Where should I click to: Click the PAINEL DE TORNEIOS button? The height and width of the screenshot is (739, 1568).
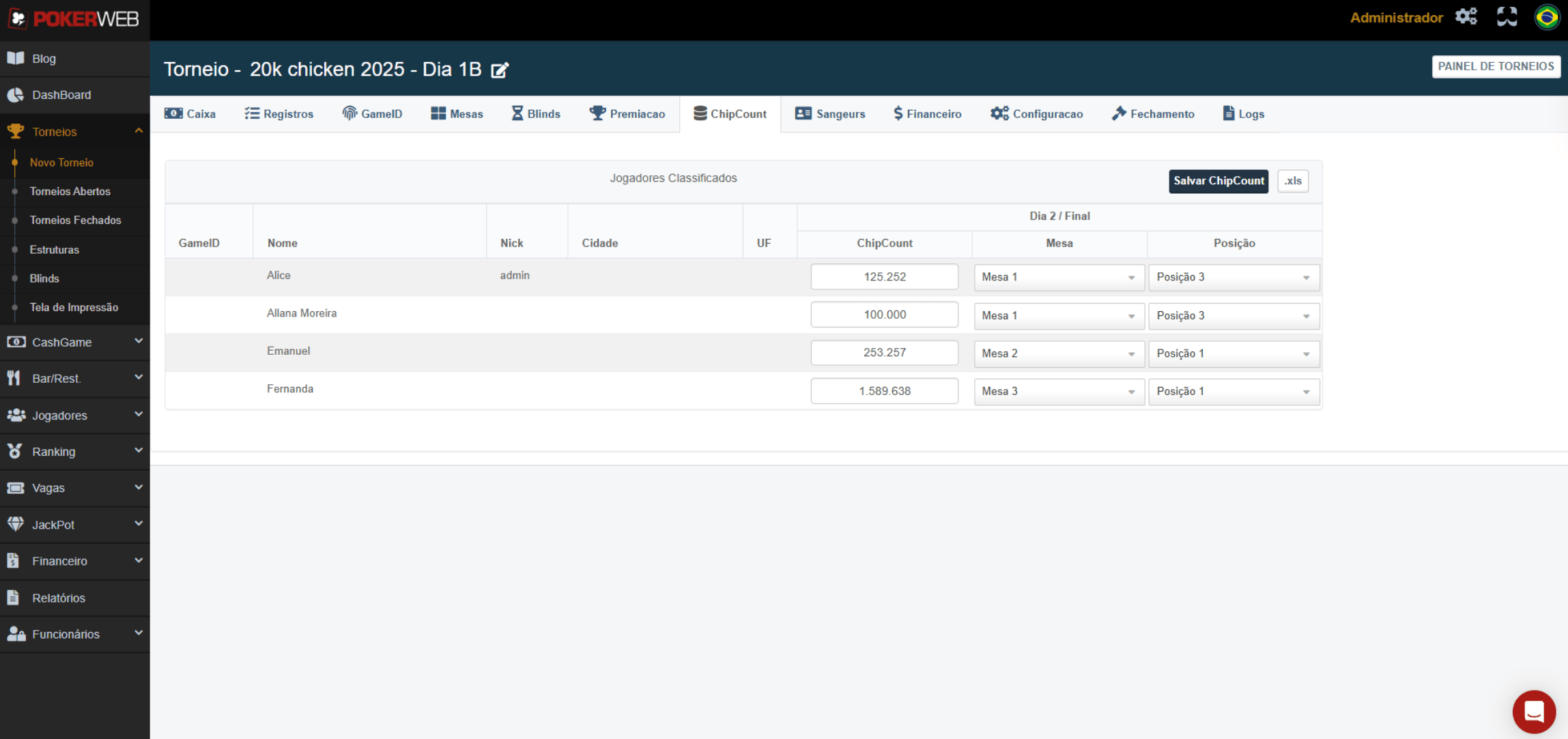coord(1495,66)
